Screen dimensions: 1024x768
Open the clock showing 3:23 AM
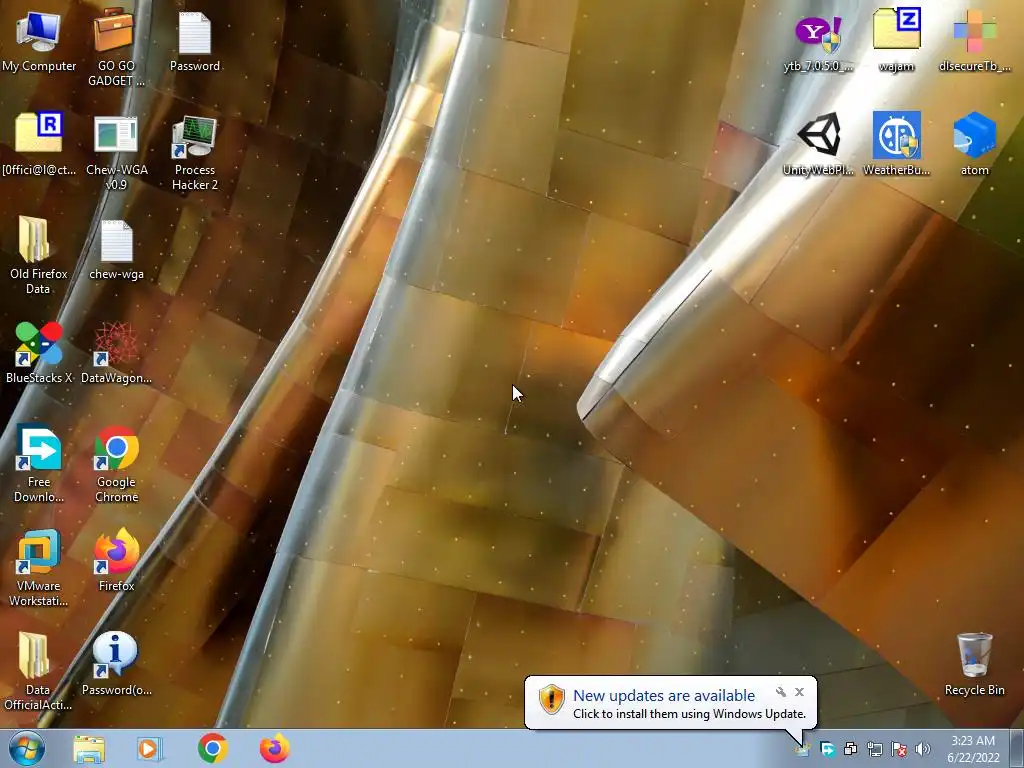point(973,749)
